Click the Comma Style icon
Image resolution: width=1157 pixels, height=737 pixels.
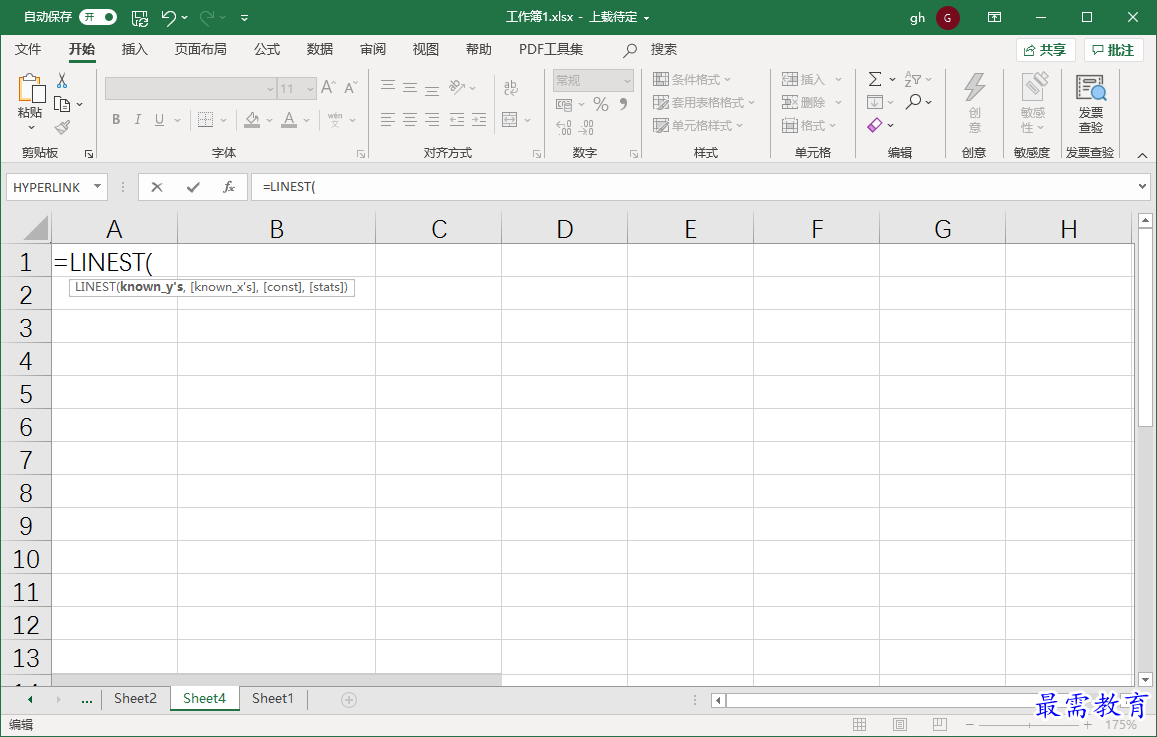tap(624, 105)
